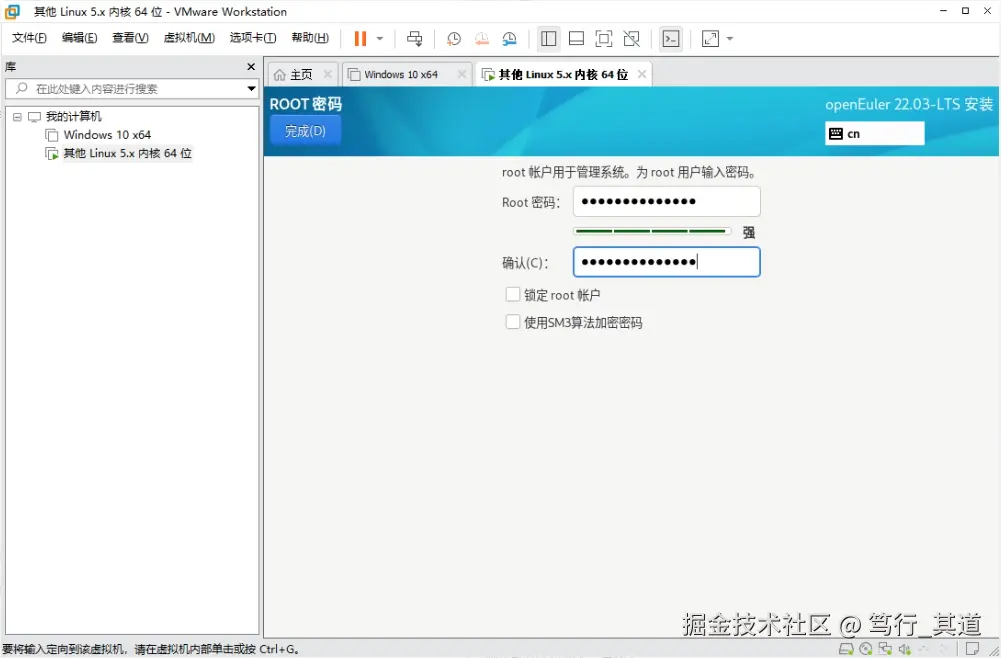Open the 选项卡(T) menu
This screenshot has width=1001, height=658.
(x=253, y=38)
